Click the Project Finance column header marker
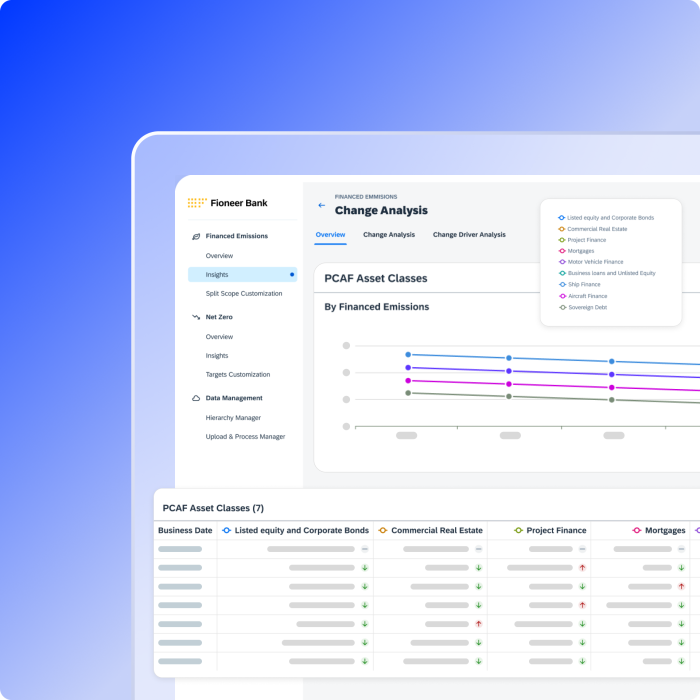The width and height of the screenshot is (700, 700). coord(518,530)
